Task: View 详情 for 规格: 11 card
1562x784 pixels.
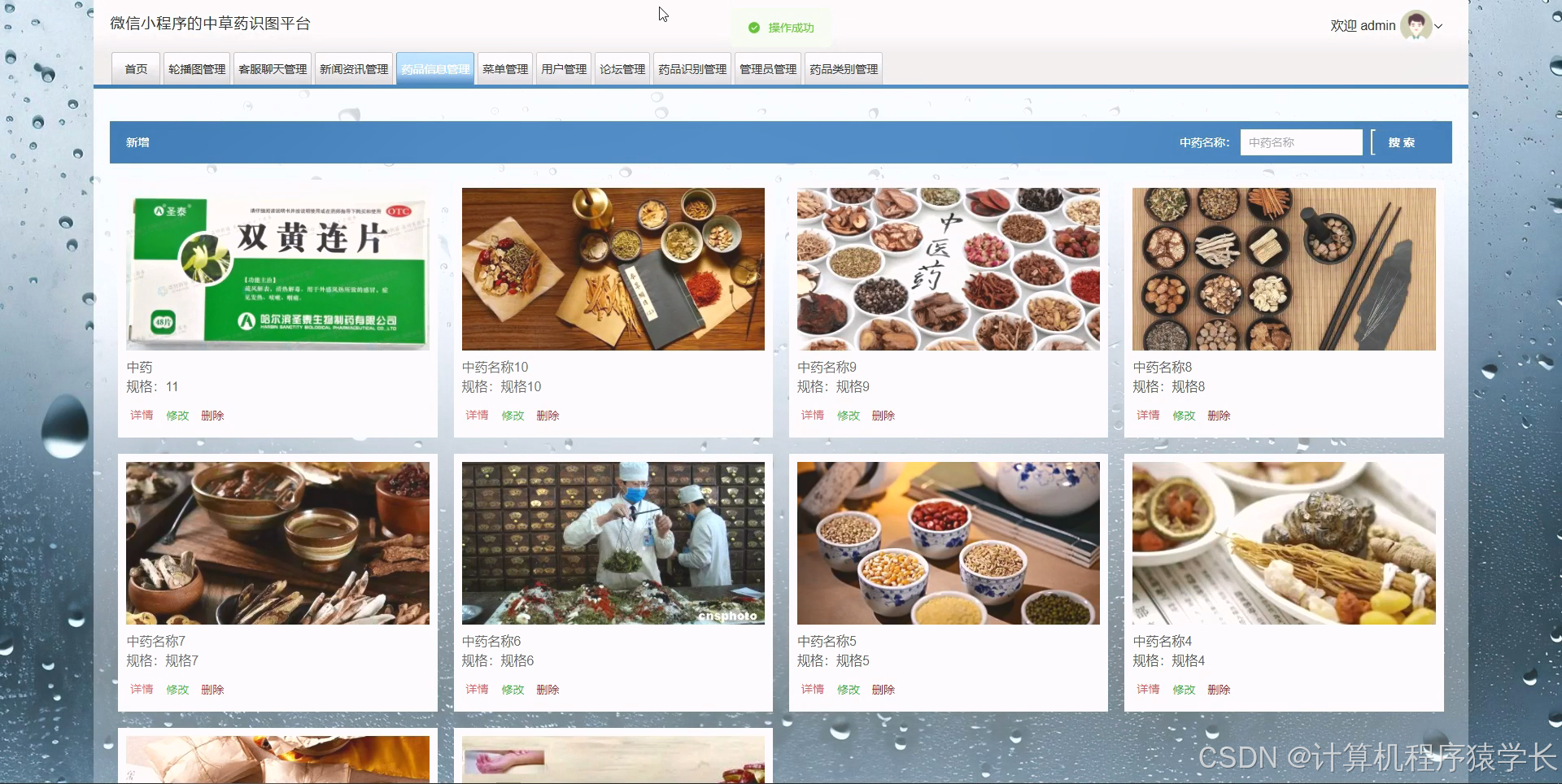Action: 142,416
